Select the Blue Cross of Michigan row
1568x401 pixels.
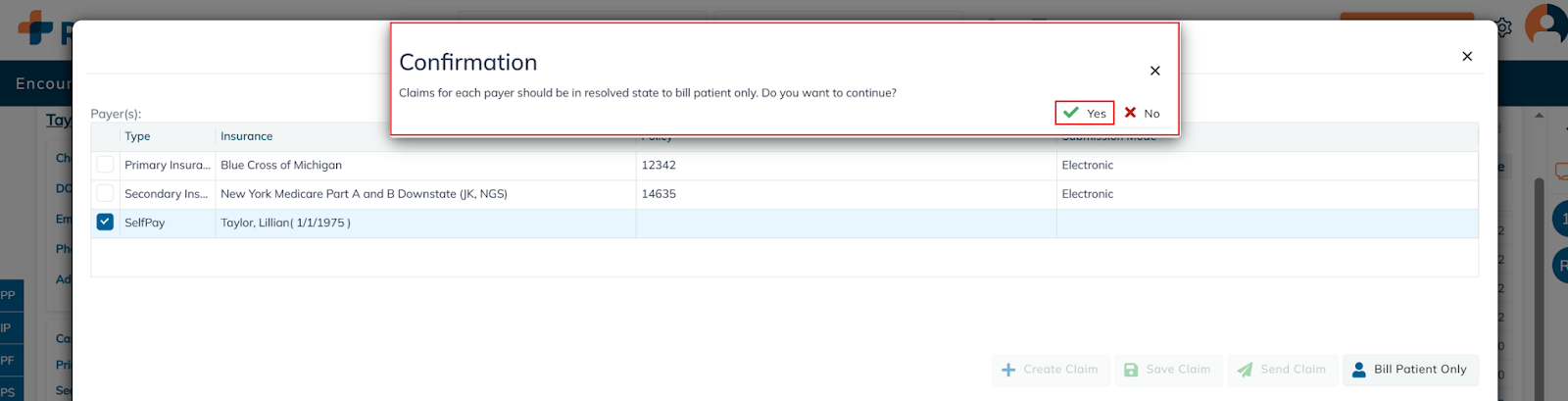coord(281,165)
